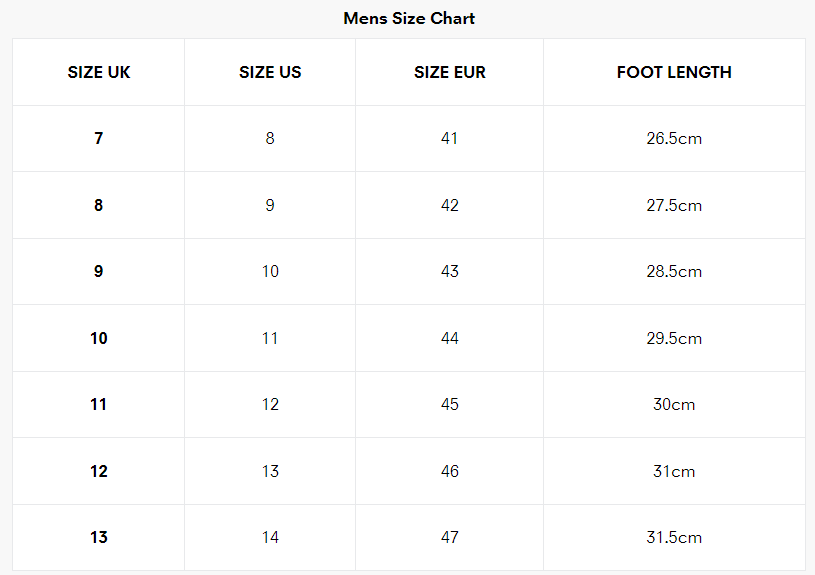Click the Mens Size Chart title
Image resolution: width=815 pixels, height=575 pixels.
pos(409,18)
